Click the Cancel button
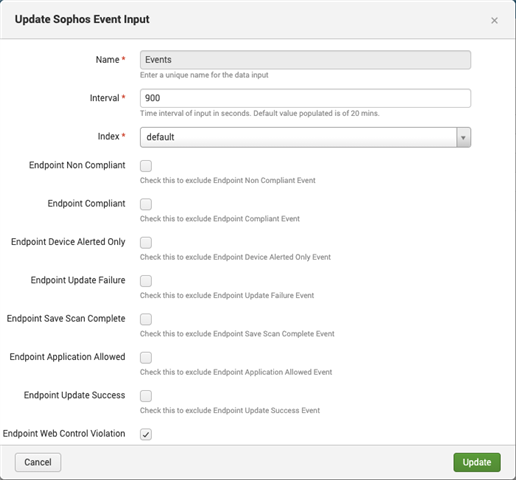 (x=38, y=462)
